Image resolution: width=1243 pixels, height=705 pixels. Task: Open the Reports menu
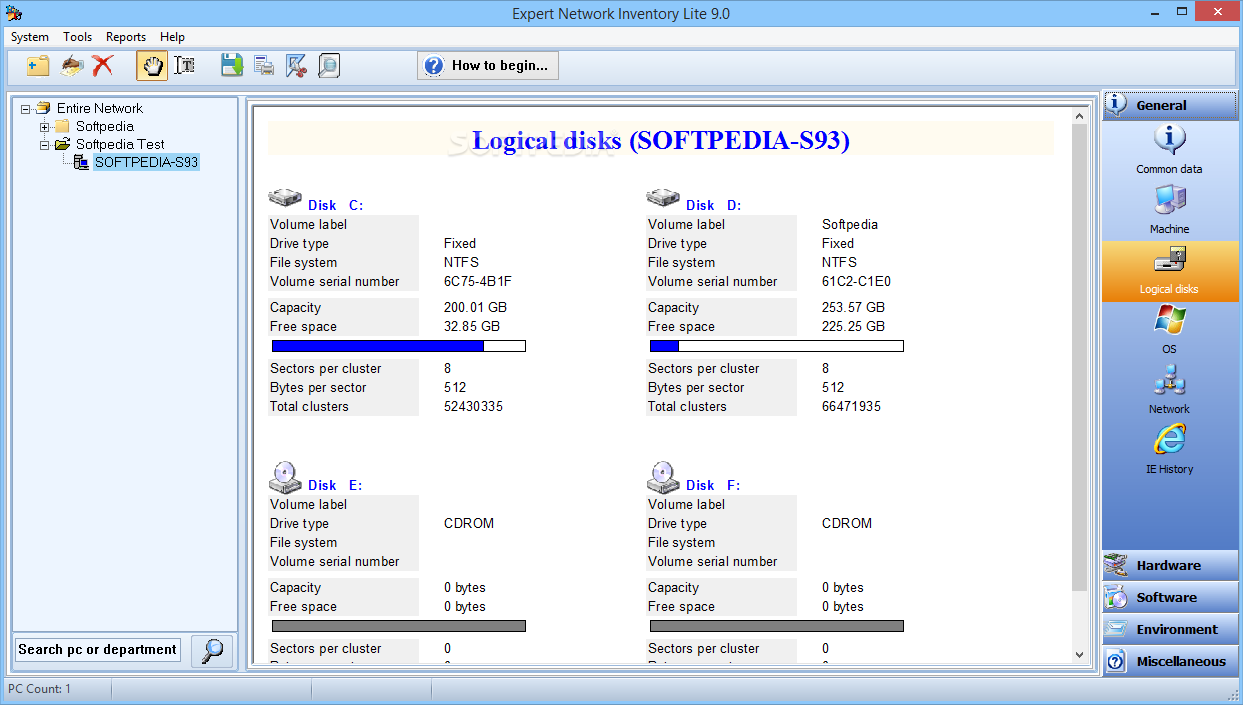126,37
